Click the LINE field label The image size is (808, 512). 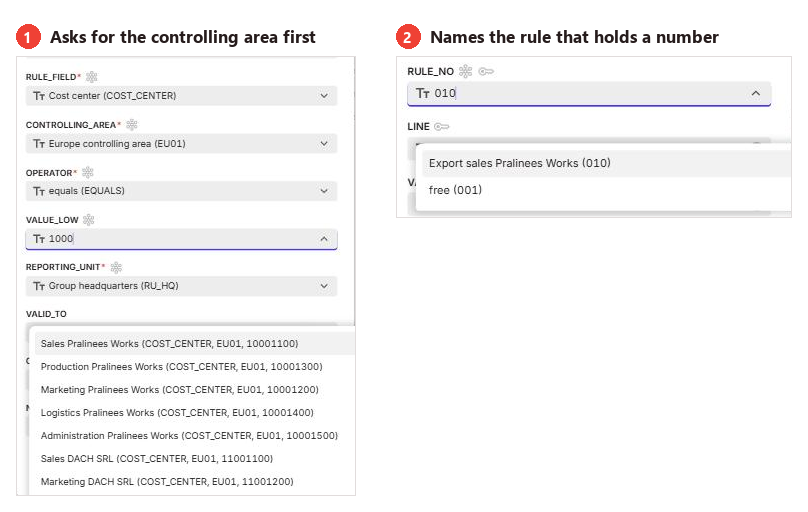[418, 127]
